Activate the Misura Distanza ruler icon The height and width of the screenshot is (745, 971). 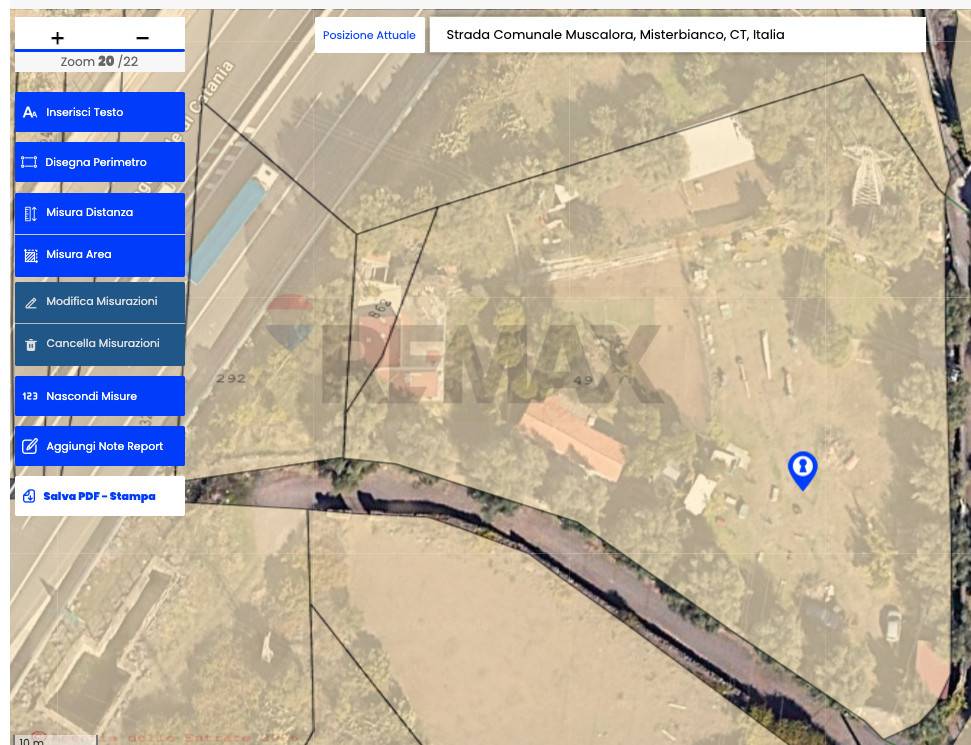[x=30, y=213]
